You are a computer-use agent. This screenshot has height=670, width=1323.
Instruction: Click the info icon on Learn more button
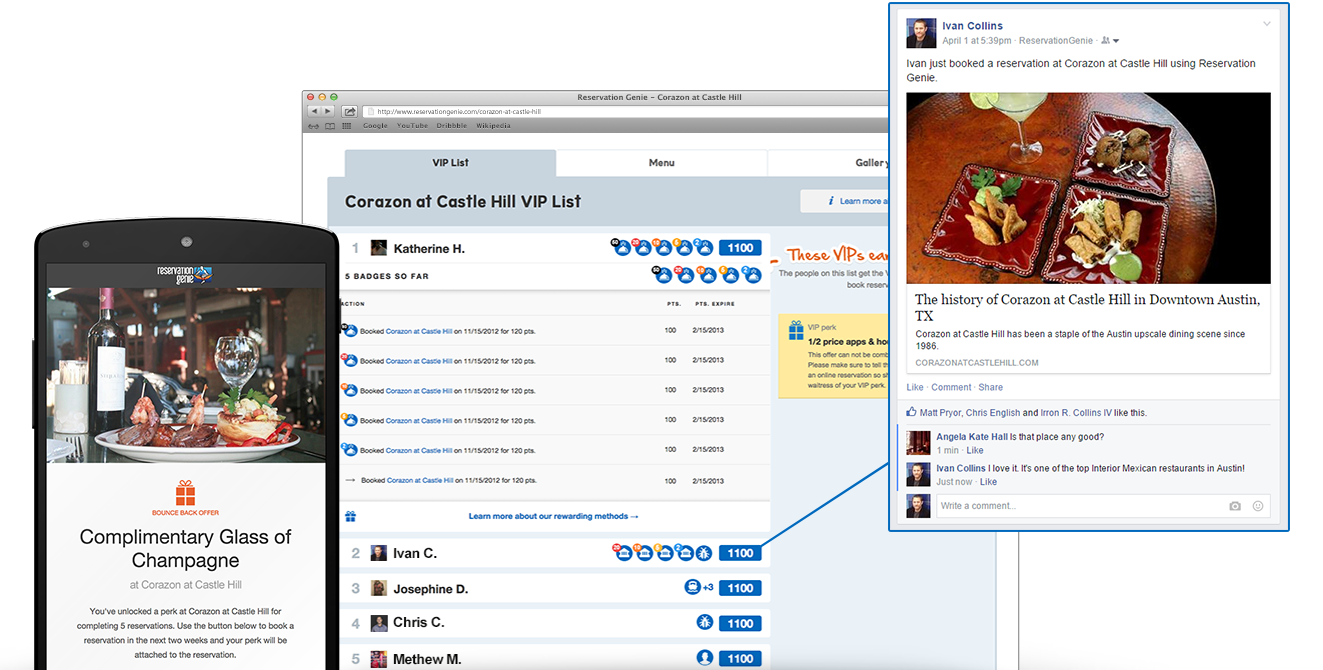[831, 201]
